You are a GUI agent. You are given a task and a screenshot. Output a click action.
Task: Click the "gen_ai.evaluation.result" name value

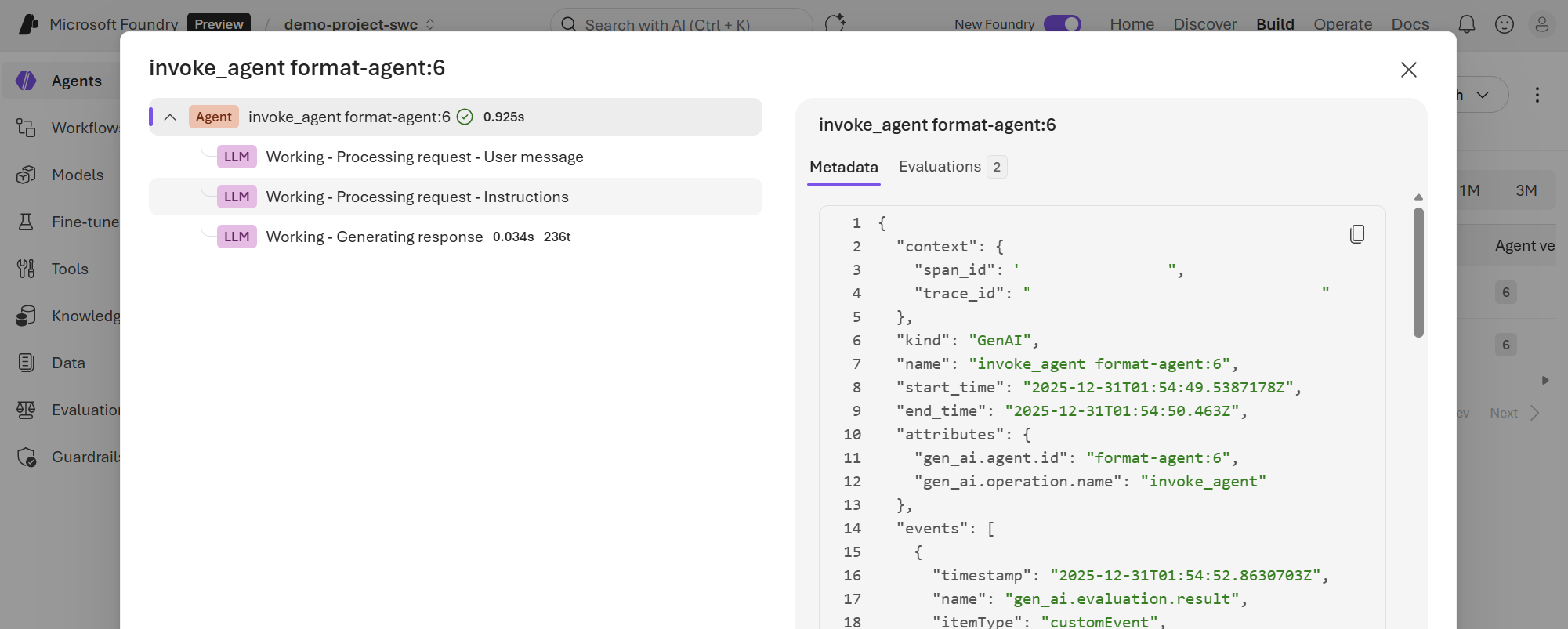pyautogui.click(x=1121, y=598)
